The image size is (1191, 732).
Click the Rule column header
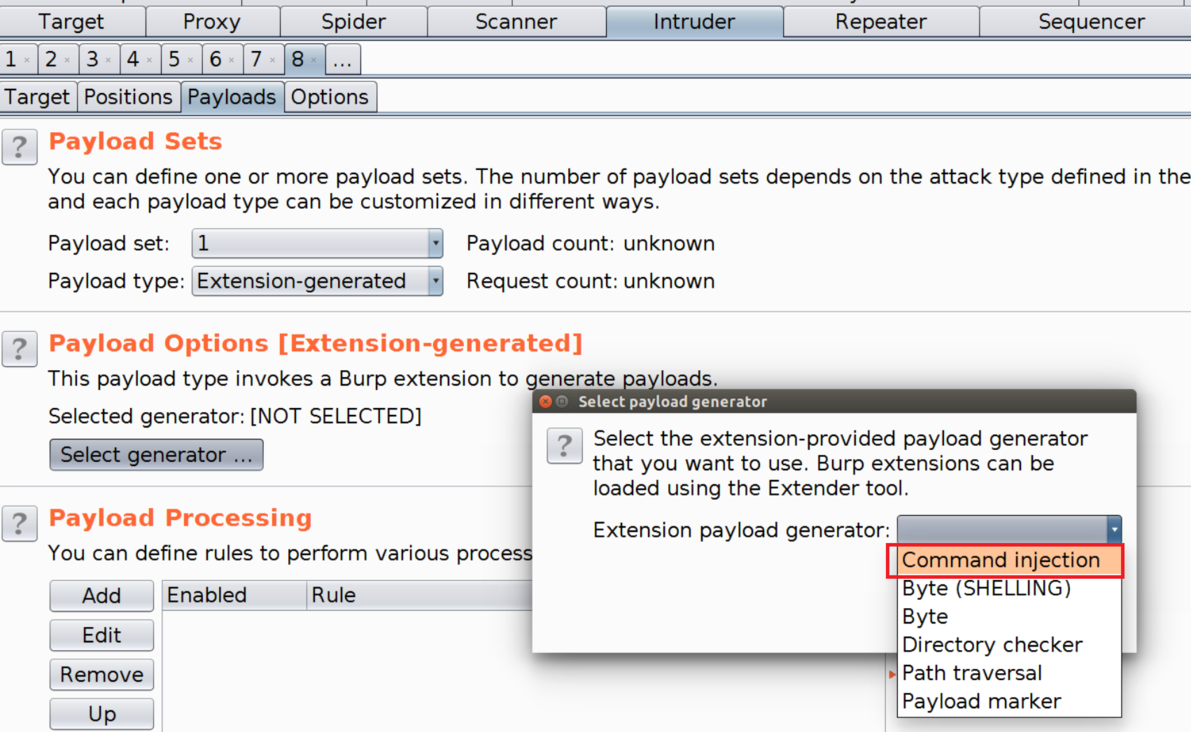(x=419, y=595)
